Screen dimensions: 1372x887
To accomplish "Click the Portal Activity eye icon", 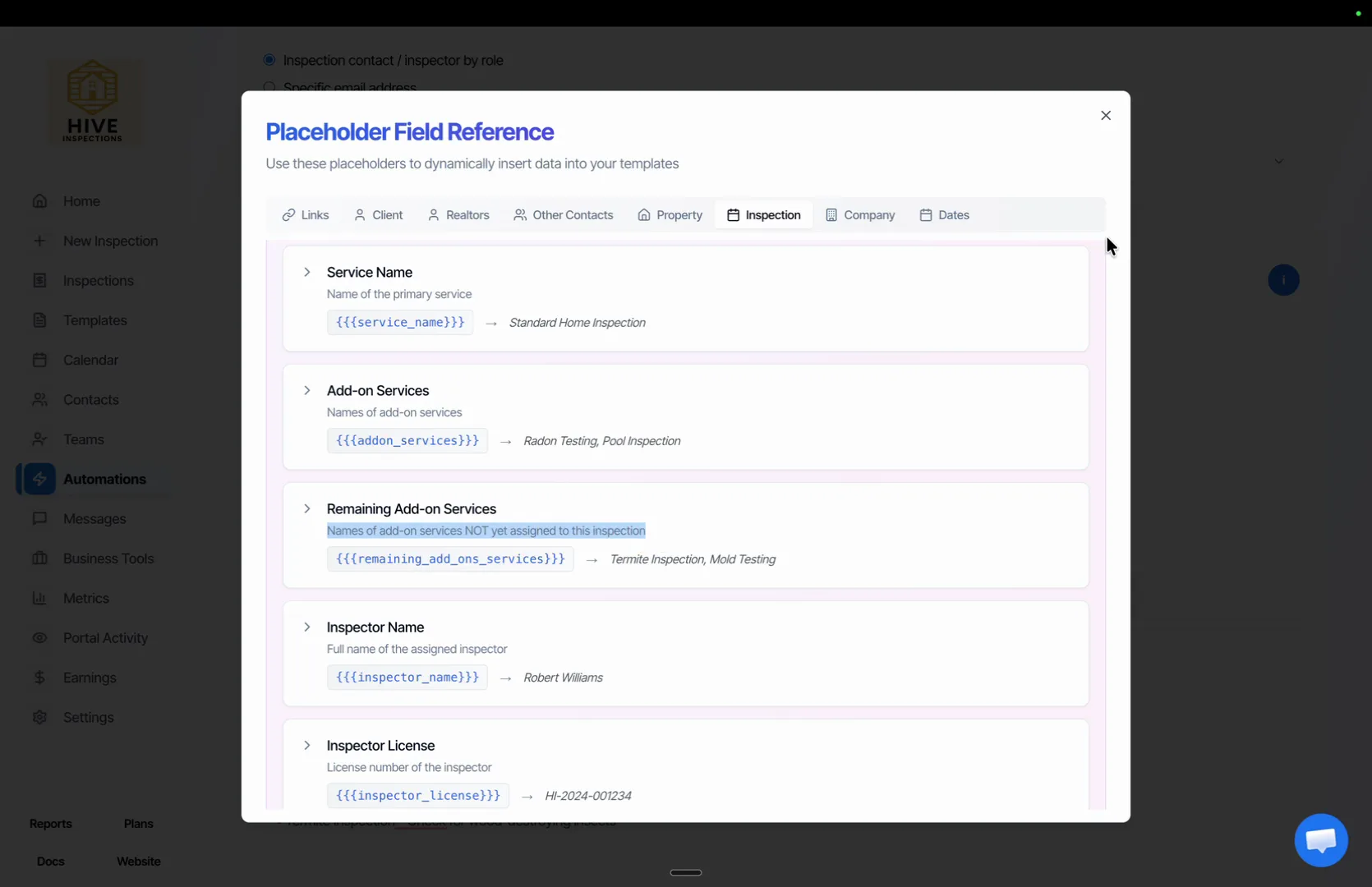I will pyautogui.click(x=39, y=638).
